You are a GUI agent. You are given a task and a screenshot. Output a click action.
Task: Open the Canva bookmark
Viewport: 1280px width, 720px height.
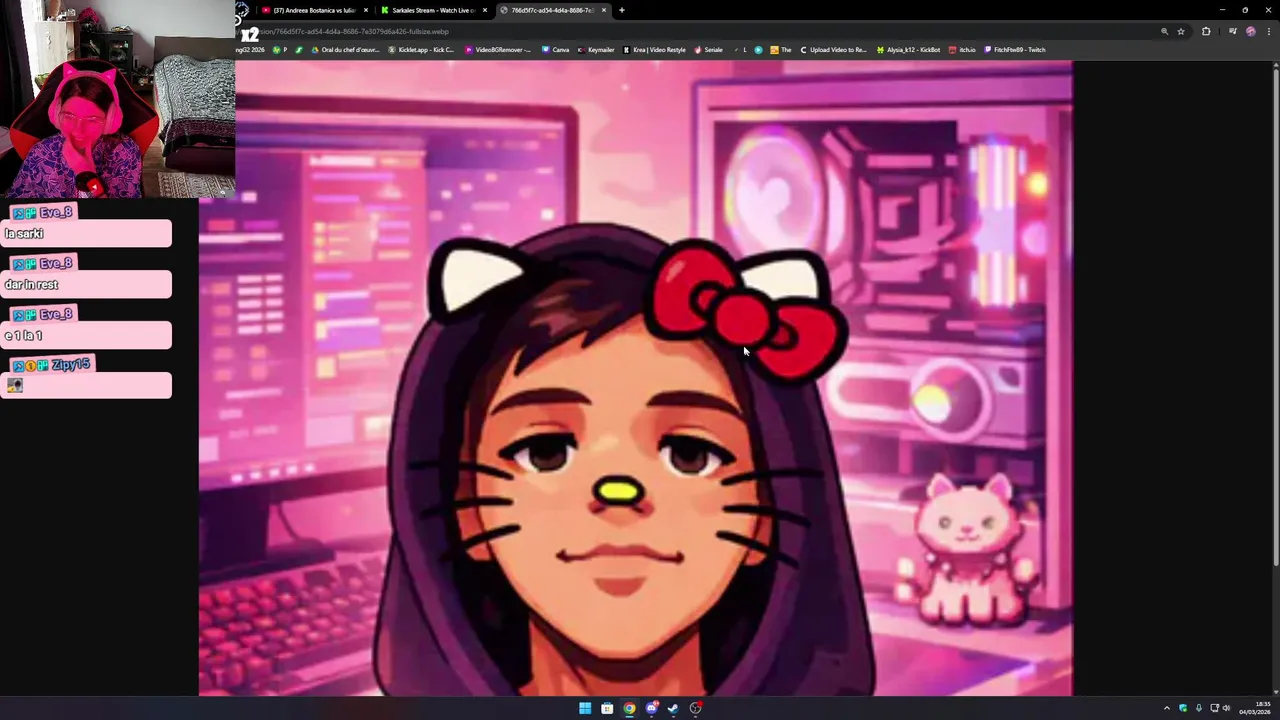coord(556,49)
